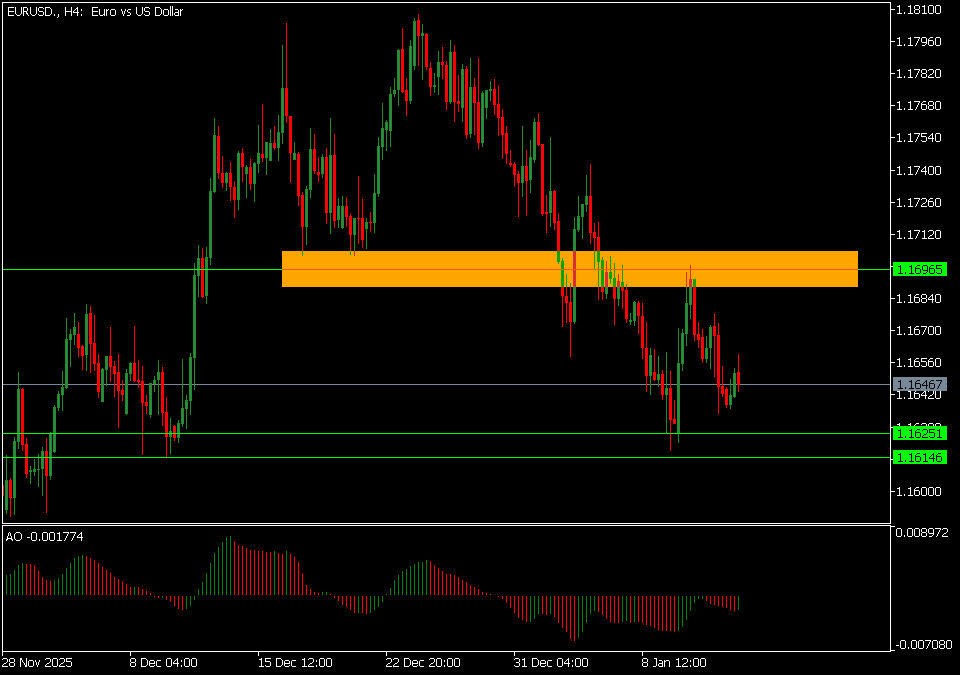Select the horizontal line at 1.16251
Screen dimensions: 960x675
[400, 433]
